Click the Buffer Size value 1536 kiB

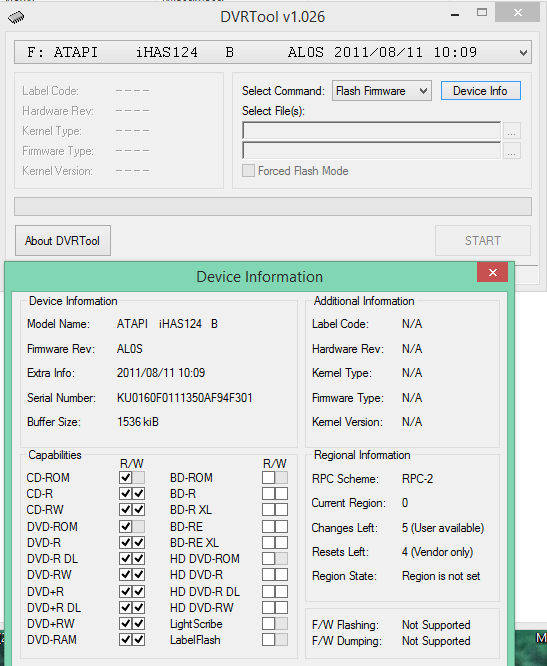(x=138, y=422)
